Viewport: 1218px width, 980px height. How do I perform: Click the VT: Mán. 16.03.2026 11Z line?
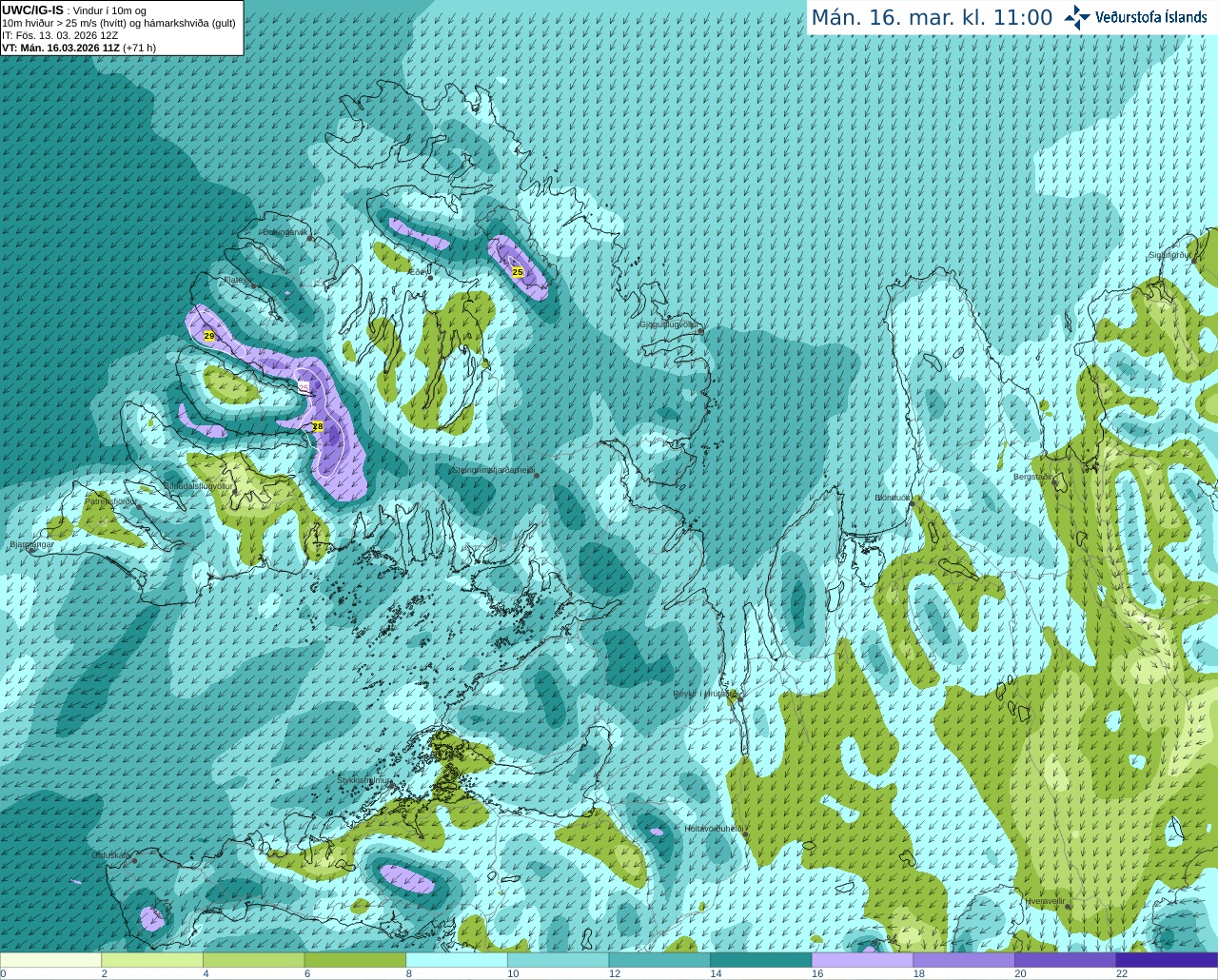coord(79,48)
